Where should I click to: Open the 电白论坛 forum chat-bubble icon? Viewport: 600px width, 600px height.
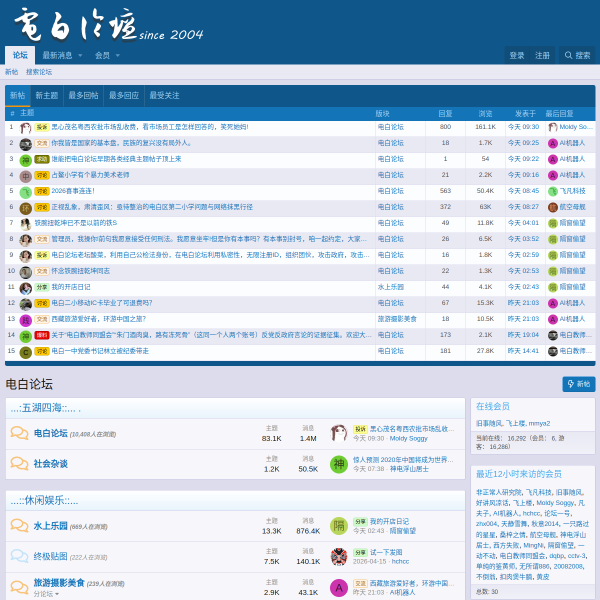19,433
